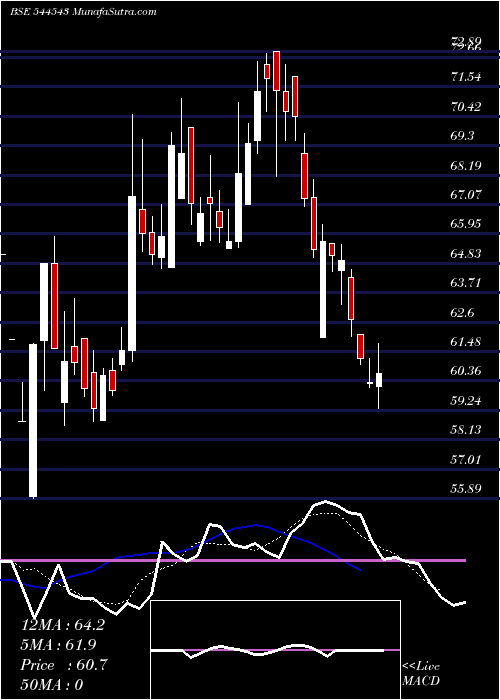
Task: Click the 71.54 price axis label
Action: [467, 77]
